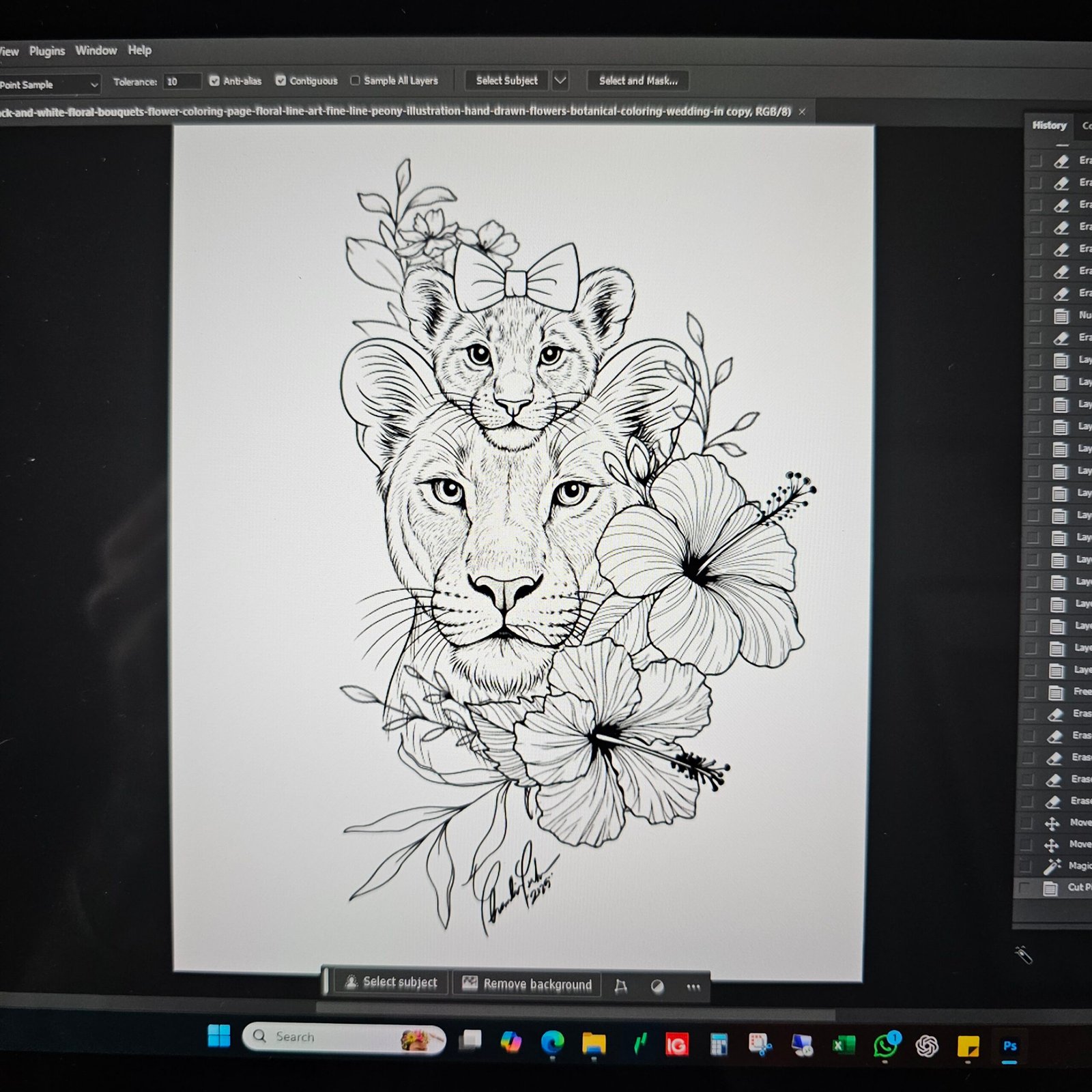The image size is (1092, 1092).
Task: Open the Point Sample size dropdown
Action: click(x=49, y=85)
